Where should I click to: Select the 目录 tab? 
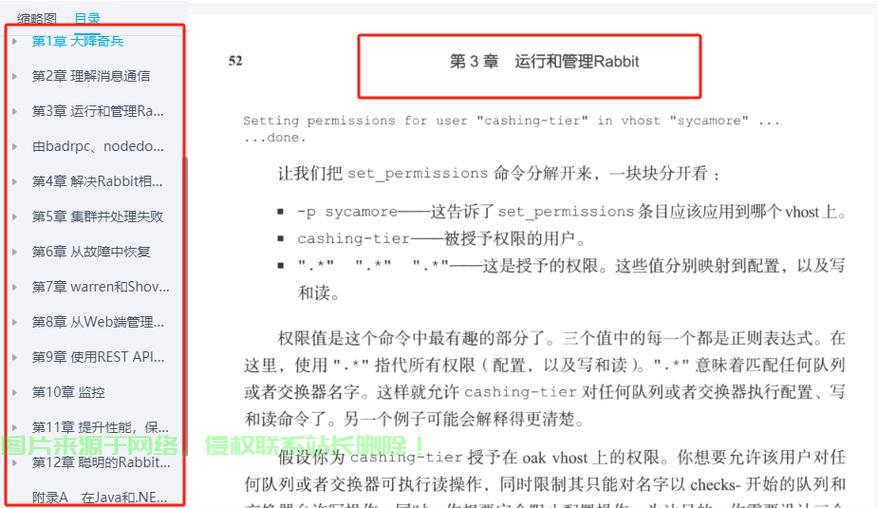pos(87,18)
